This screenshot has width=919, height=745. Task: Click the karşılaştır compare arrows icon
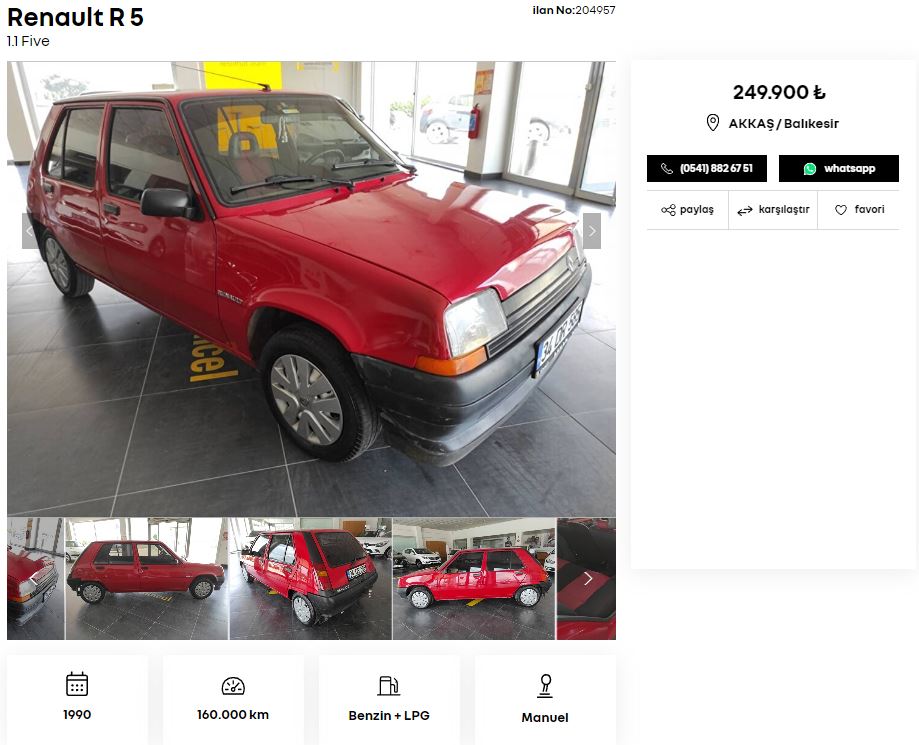745,210
